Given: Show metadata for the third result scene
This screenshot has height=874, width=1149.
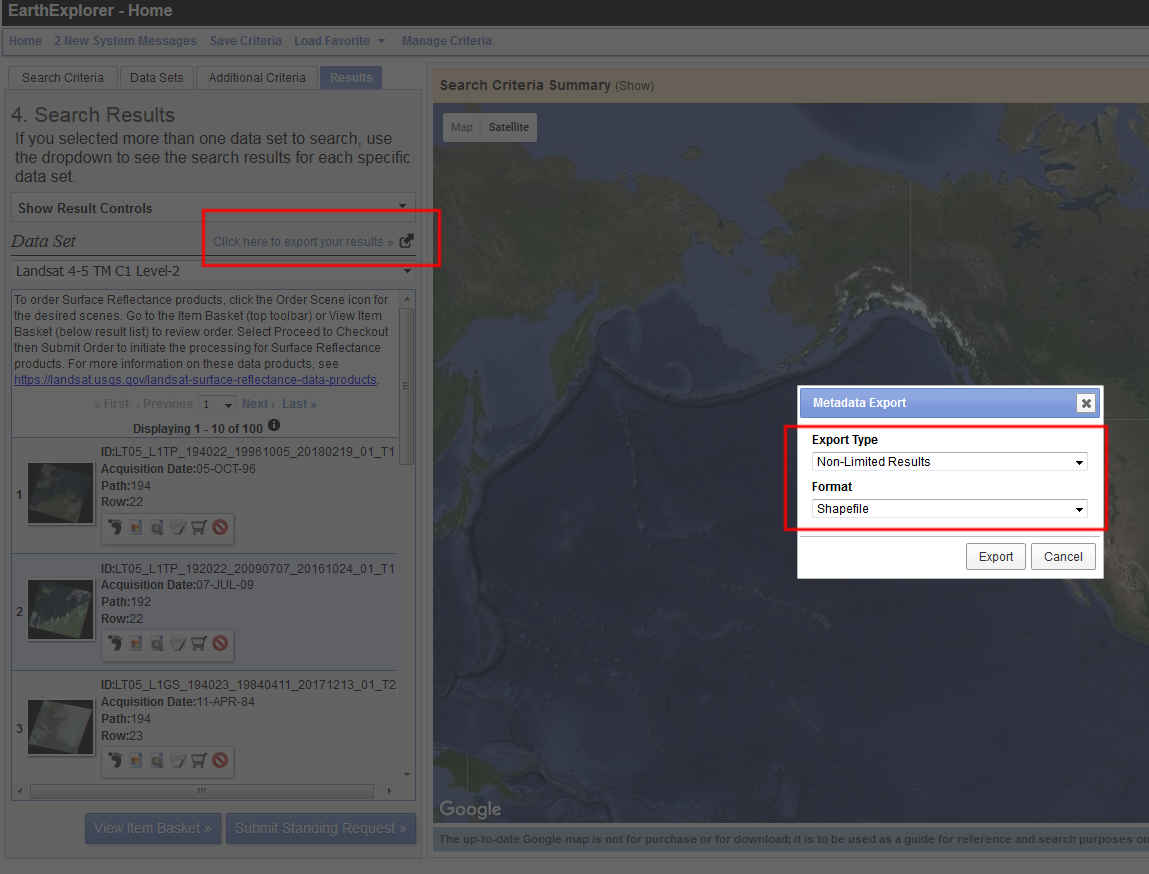Looking at the screenshot, I should tap(178, 760).
